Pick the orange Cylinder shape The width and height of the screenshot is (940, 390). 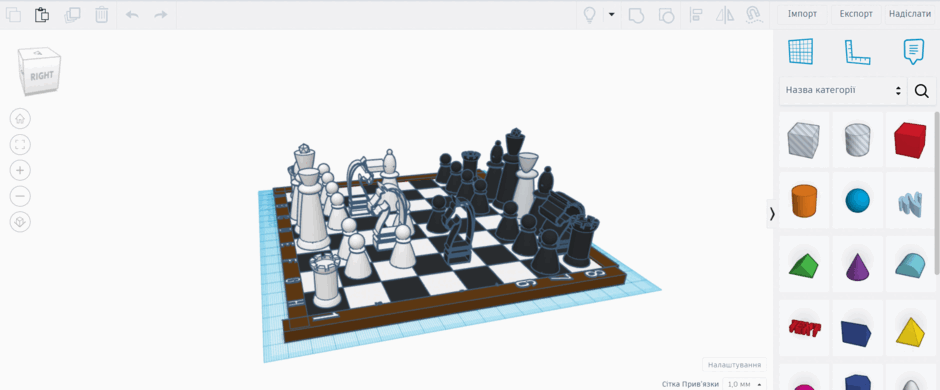pos(804,201)
